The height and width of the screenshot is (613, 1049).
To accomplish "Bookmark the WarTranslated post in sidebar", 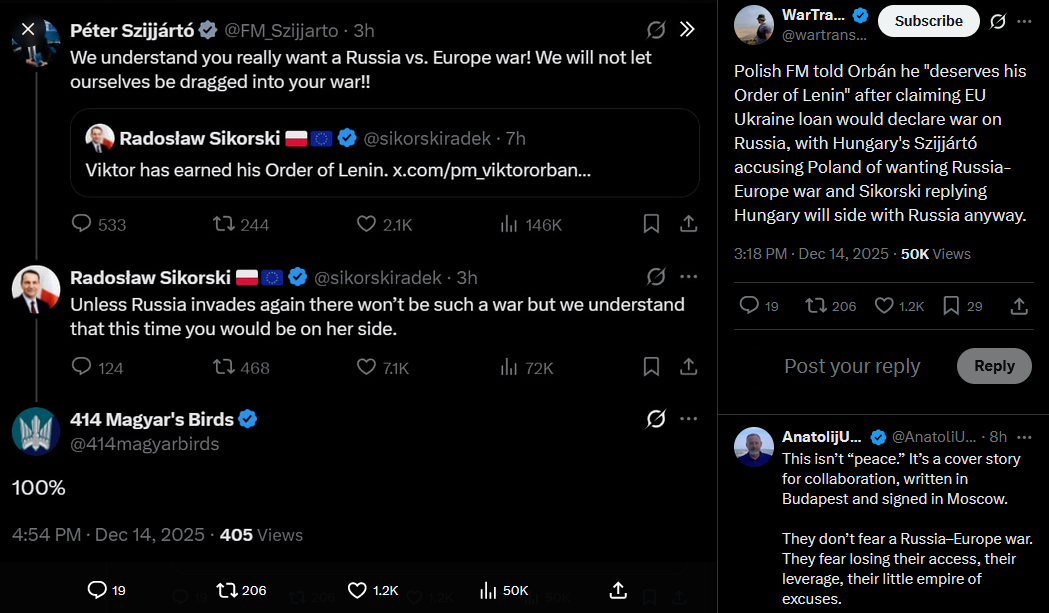I will point(952,306).
